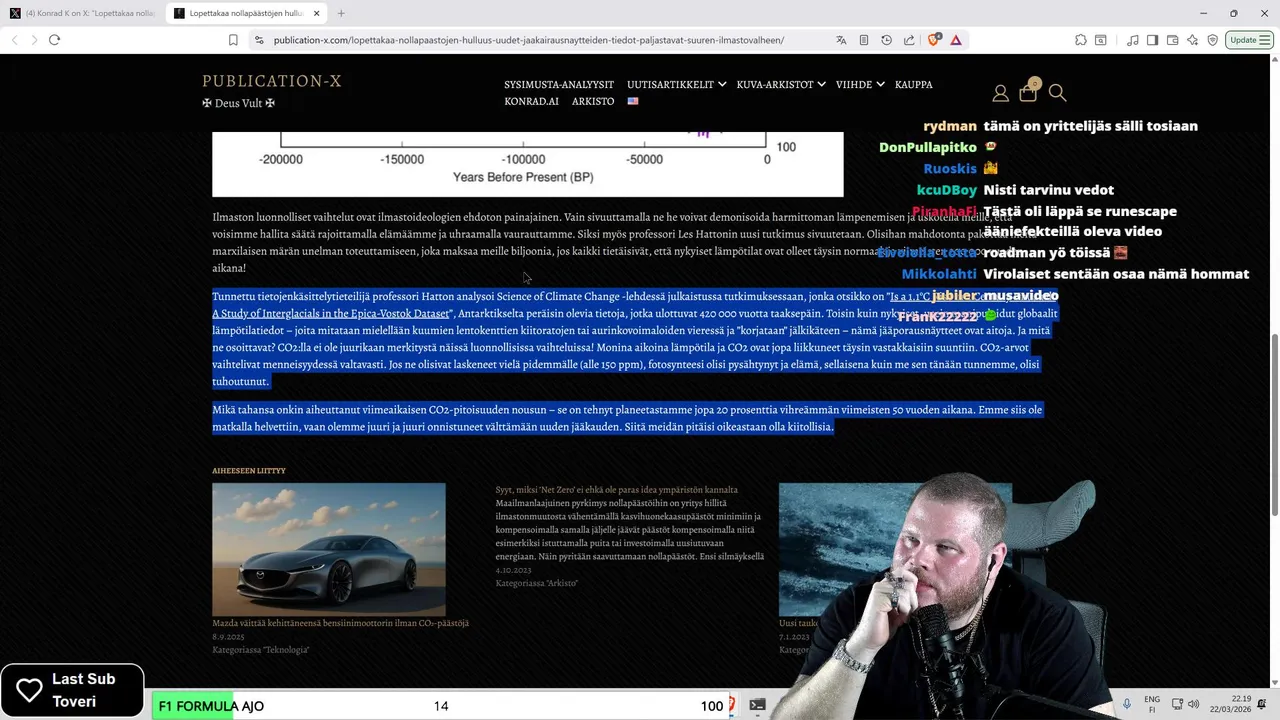The image size is (1280, 720).
Task: Click the network icon in system tray
Action: tap(1177, 705)
